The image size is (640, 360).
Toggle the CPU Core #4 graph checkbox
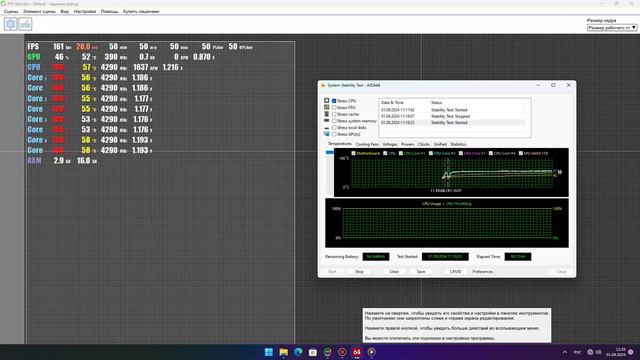click(x=491, y=153)
